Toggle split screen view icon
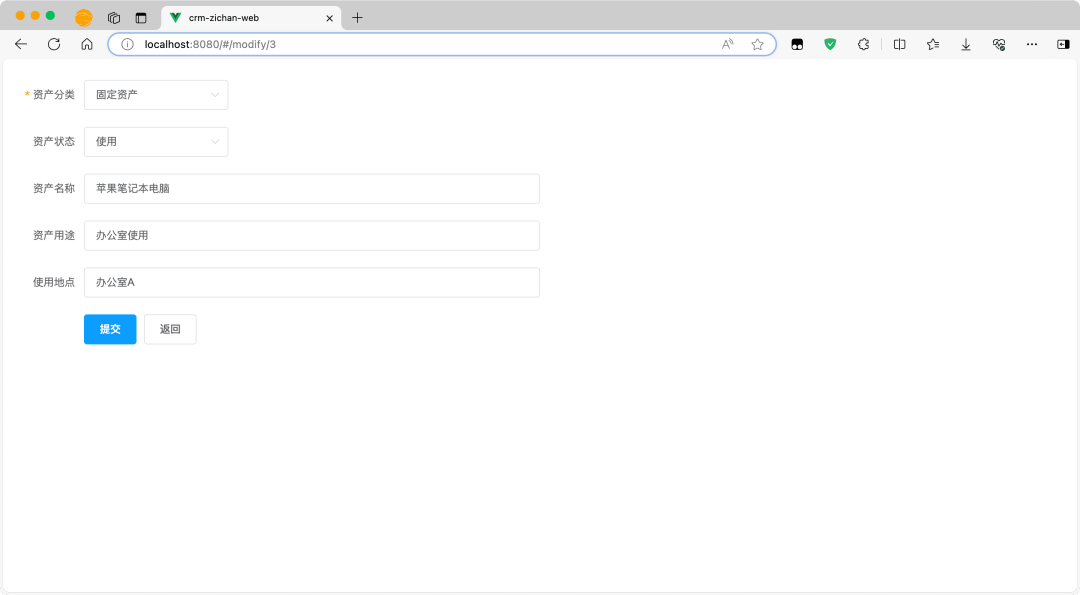Screen dimensions: 1080x595 coord(900,44)
